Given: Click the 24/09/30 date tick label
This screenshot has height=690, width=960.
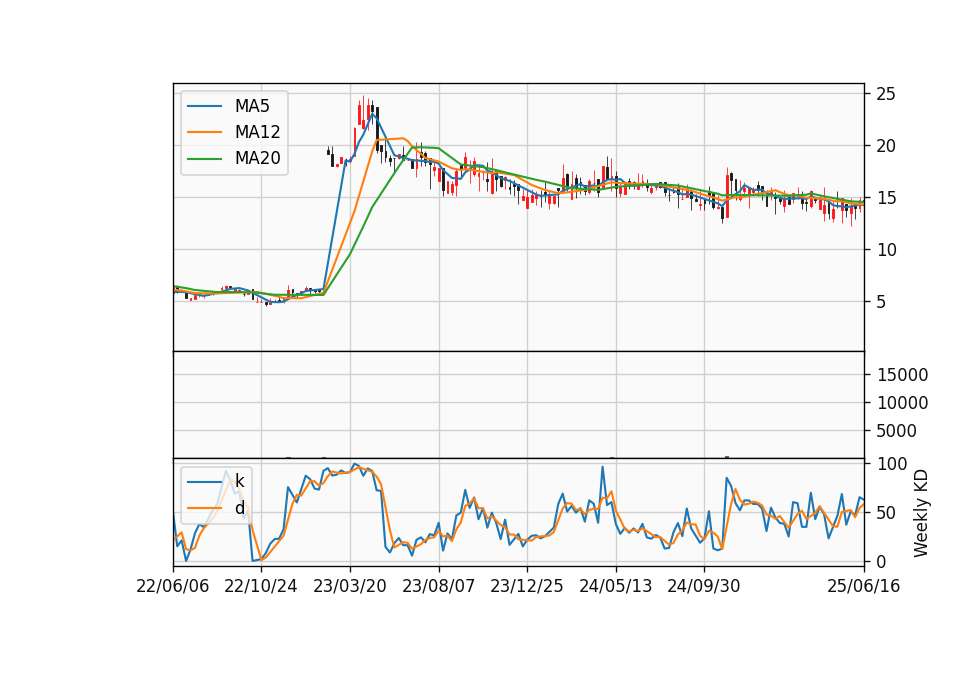Looking at the screenshot, I should pos(703,586).
